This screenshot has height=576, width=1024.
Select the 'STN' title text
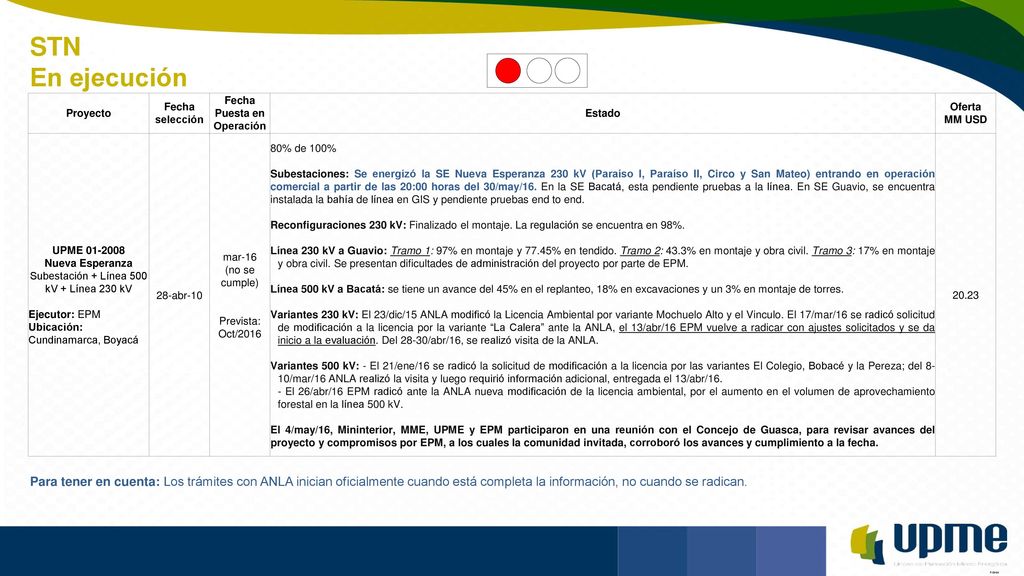click(x=56, y=47)
